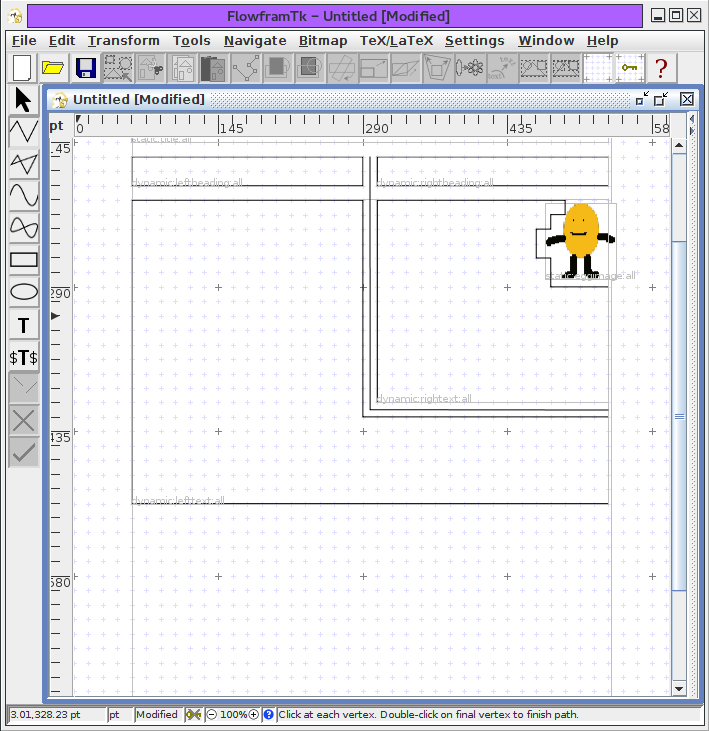
Task: Select the arrow selection tool
Action: [x=24, y=99]
